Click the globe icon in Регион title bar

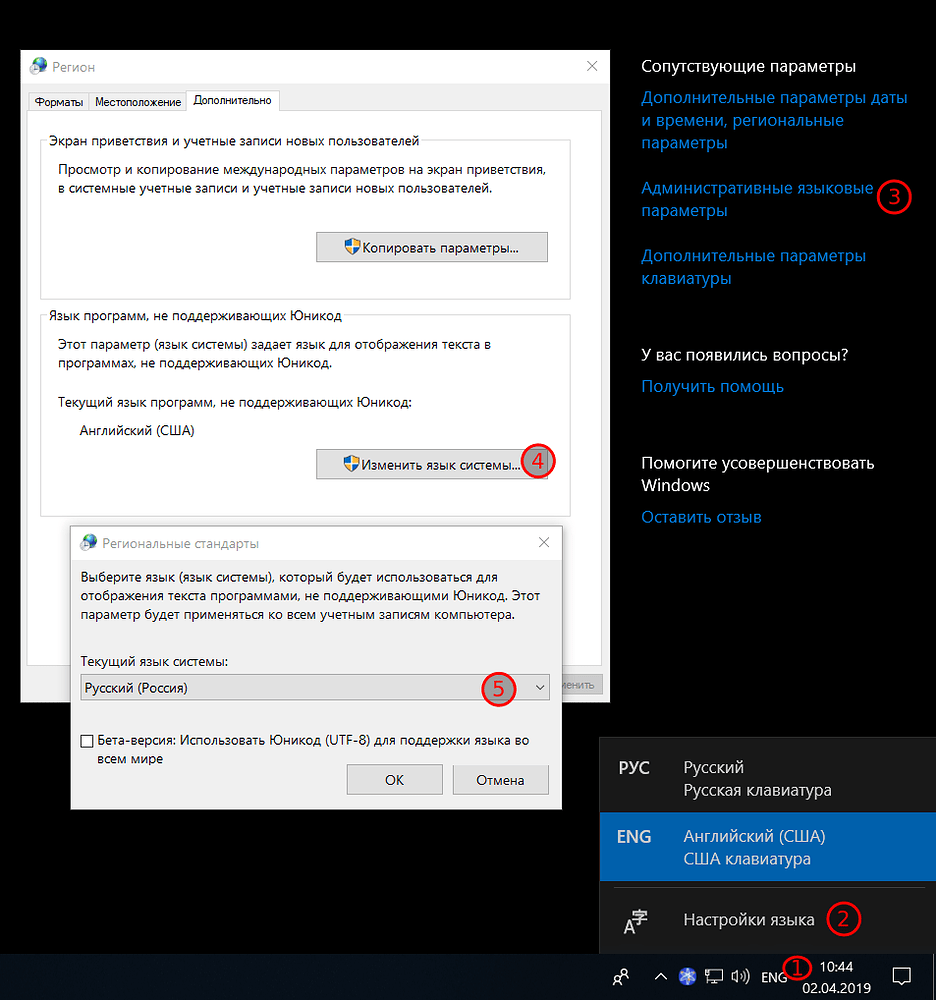39,66
